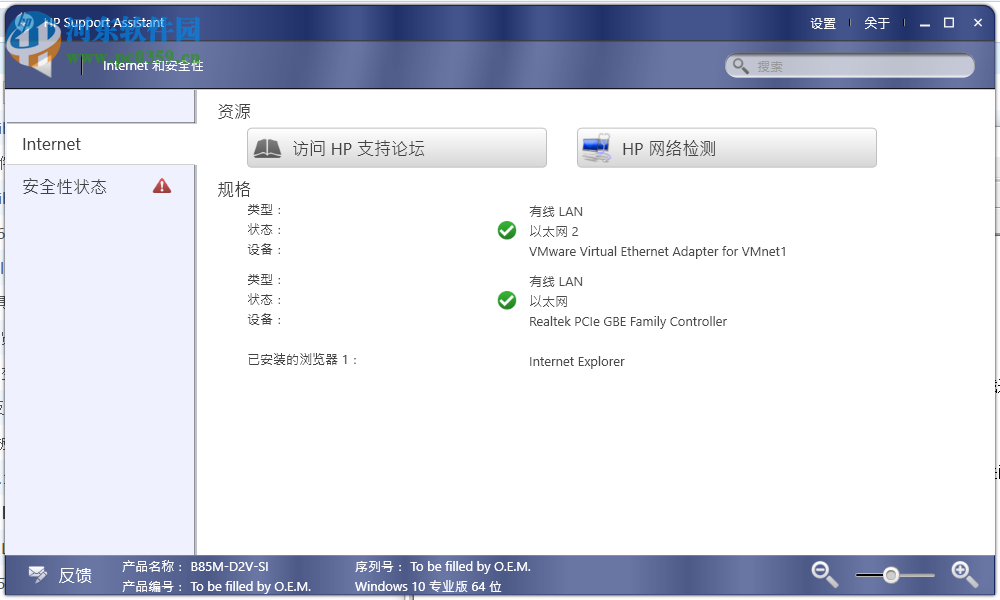Click the Internet 和安全性 header label

pos(155,66)
